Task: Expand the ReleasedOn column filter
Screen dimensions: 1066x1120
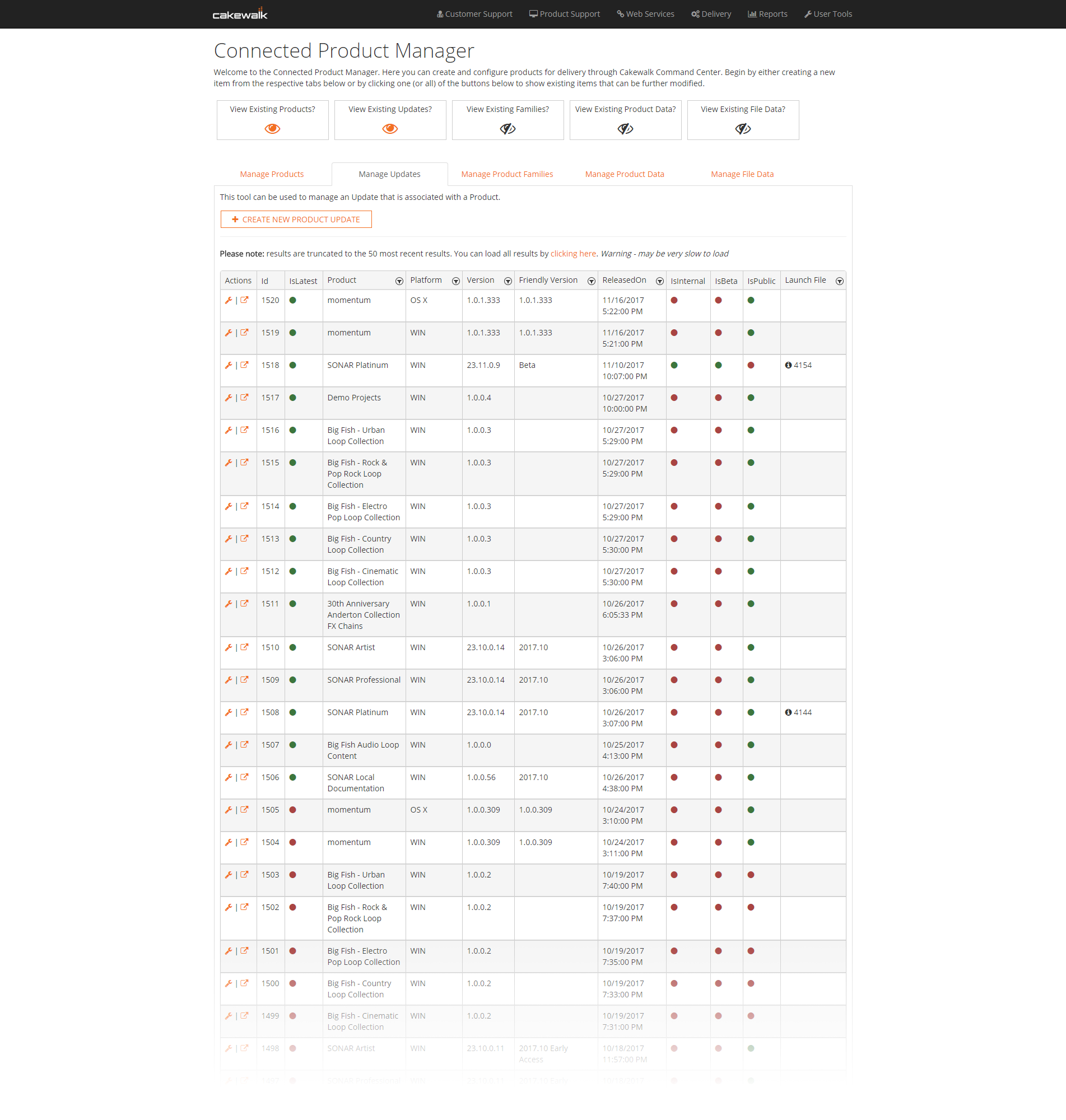Action: (659, 281)
